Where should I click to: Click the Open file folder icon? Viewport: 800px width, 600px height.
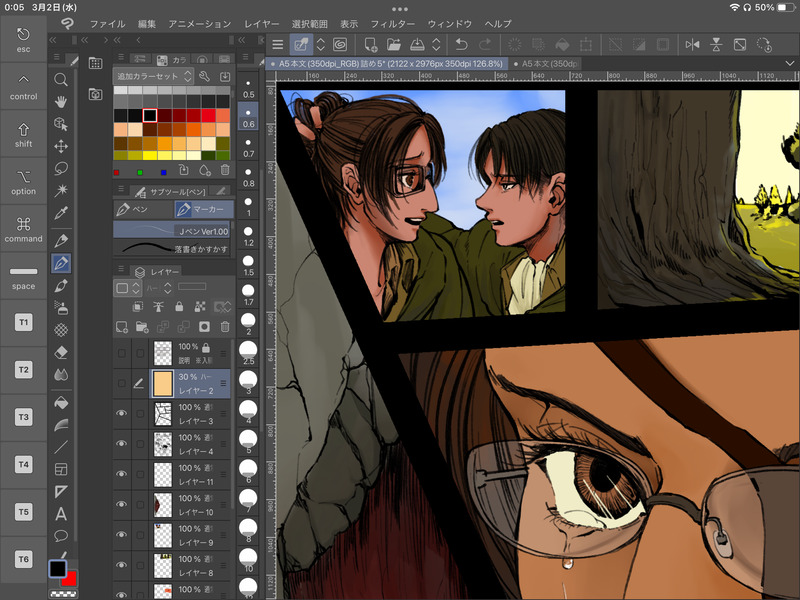pos(393,45)
